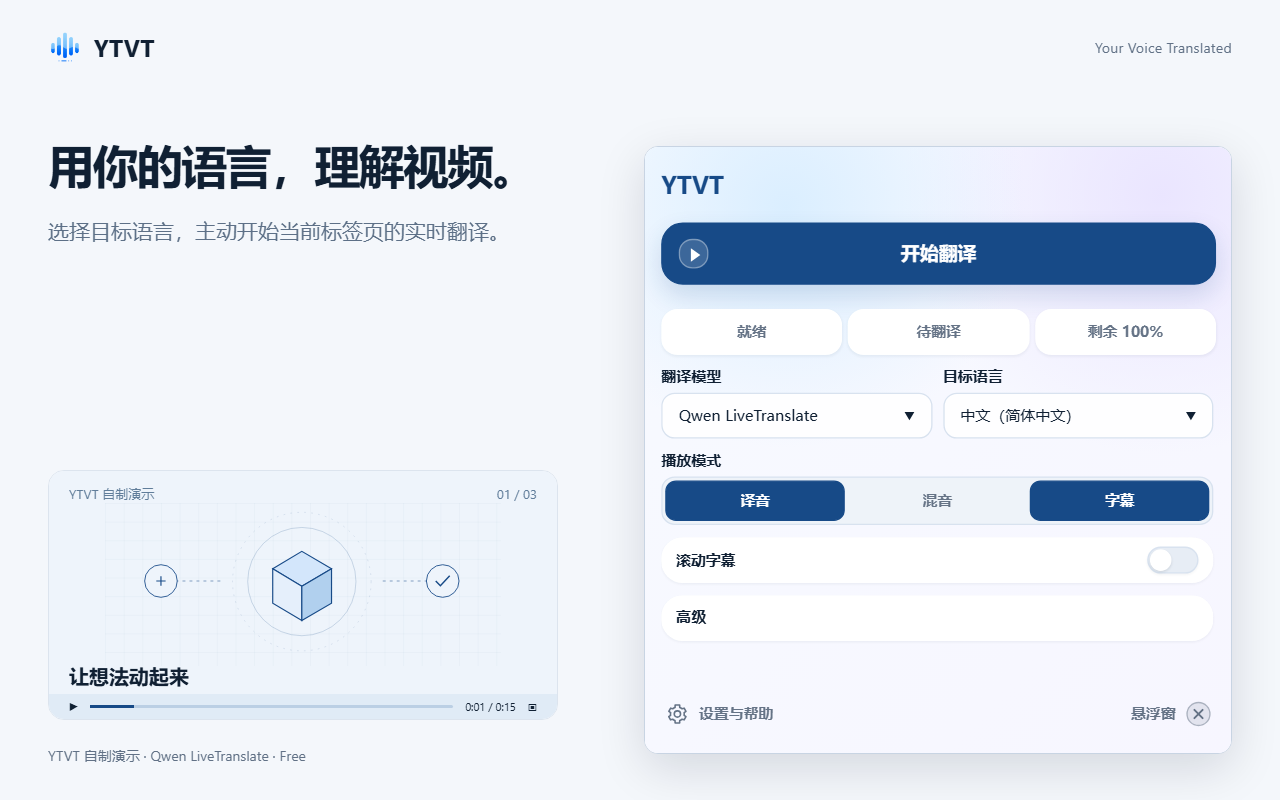The image size is (1280, 800).
Task: Click the 播放模式 label
Action: pyautogui.click(x=691, y=461)
